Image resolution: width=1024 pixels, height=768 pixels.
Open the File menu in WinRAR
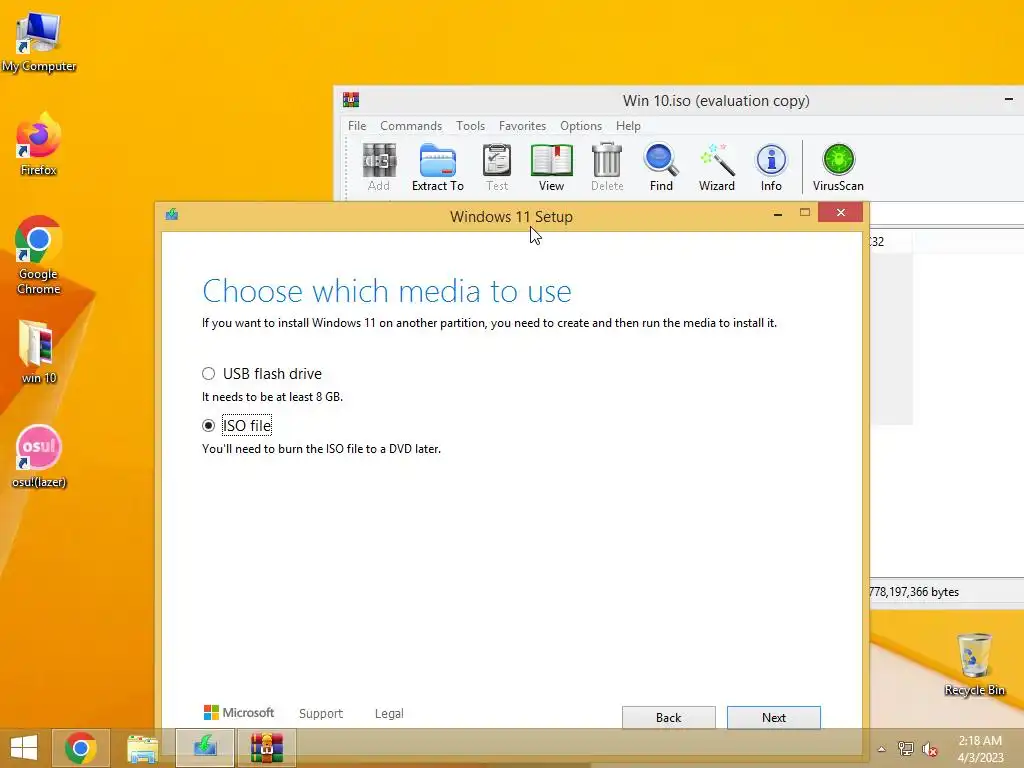[357, 125]
